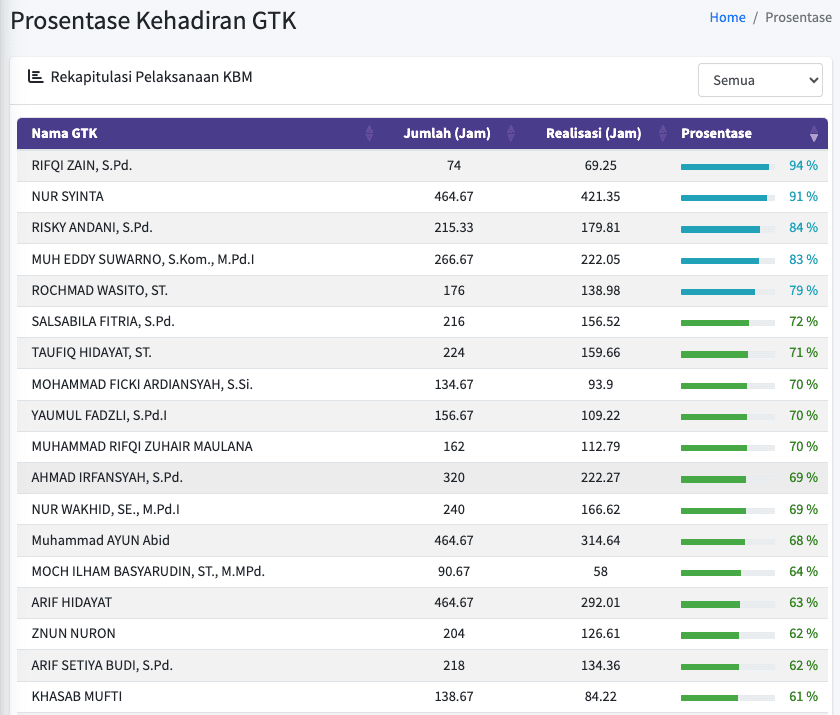Image resolution: width=840 pixels, height=715 pixels.
Task: Click the 71 % progress bar for TAUFIQ HIDAYAT
Action: click(x=728, y=354)
